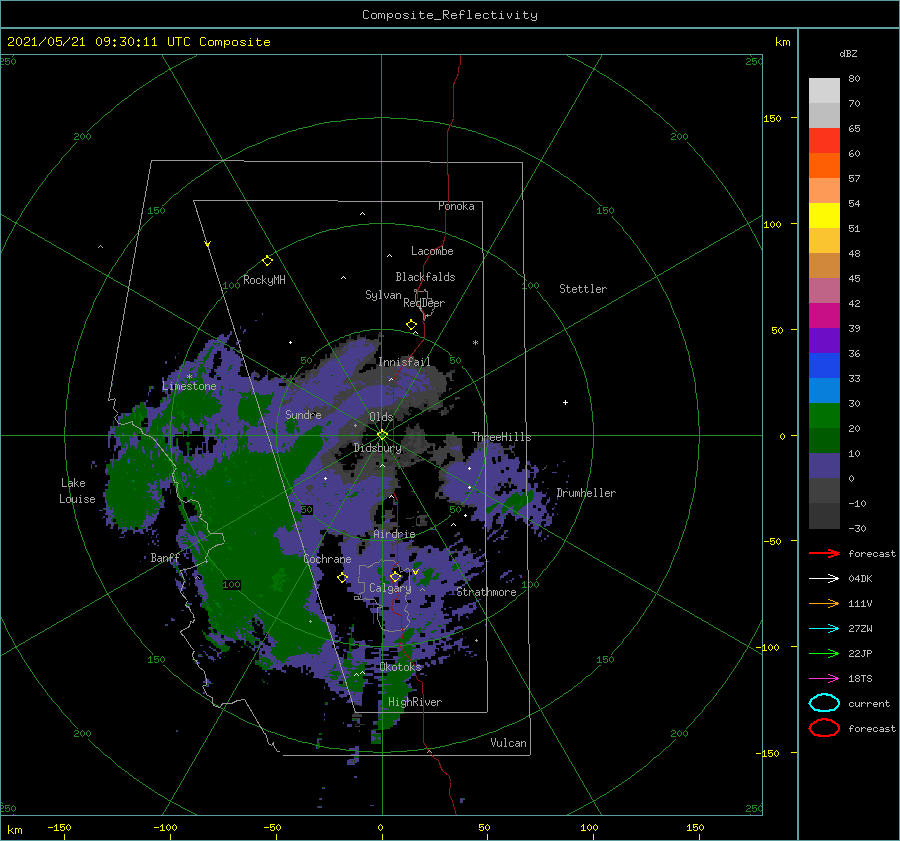
Task: Click the 39 dBZ magenta color swatch
Action: 824,315
